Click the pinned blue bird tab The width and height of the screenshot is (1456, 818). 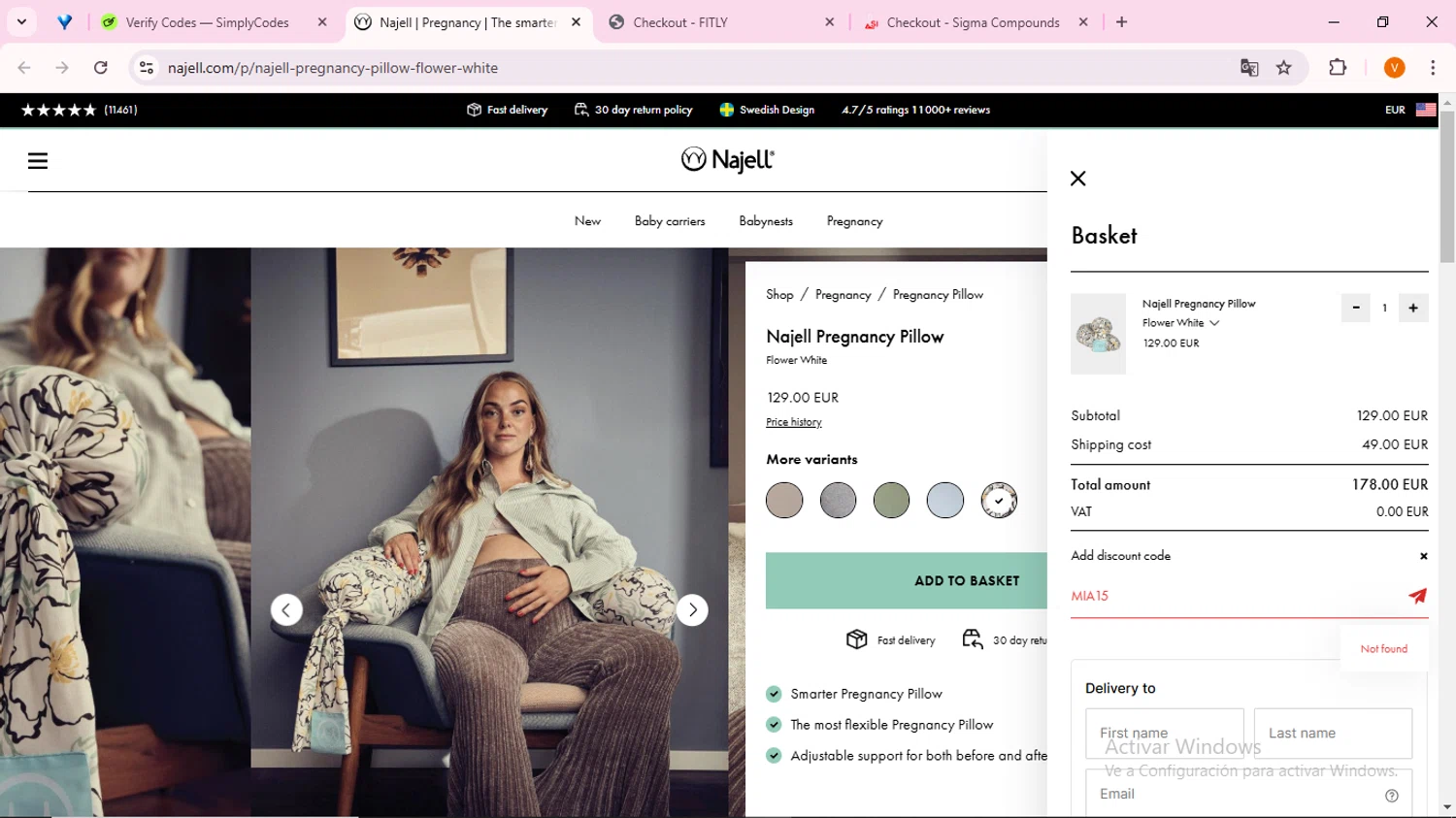64,22
